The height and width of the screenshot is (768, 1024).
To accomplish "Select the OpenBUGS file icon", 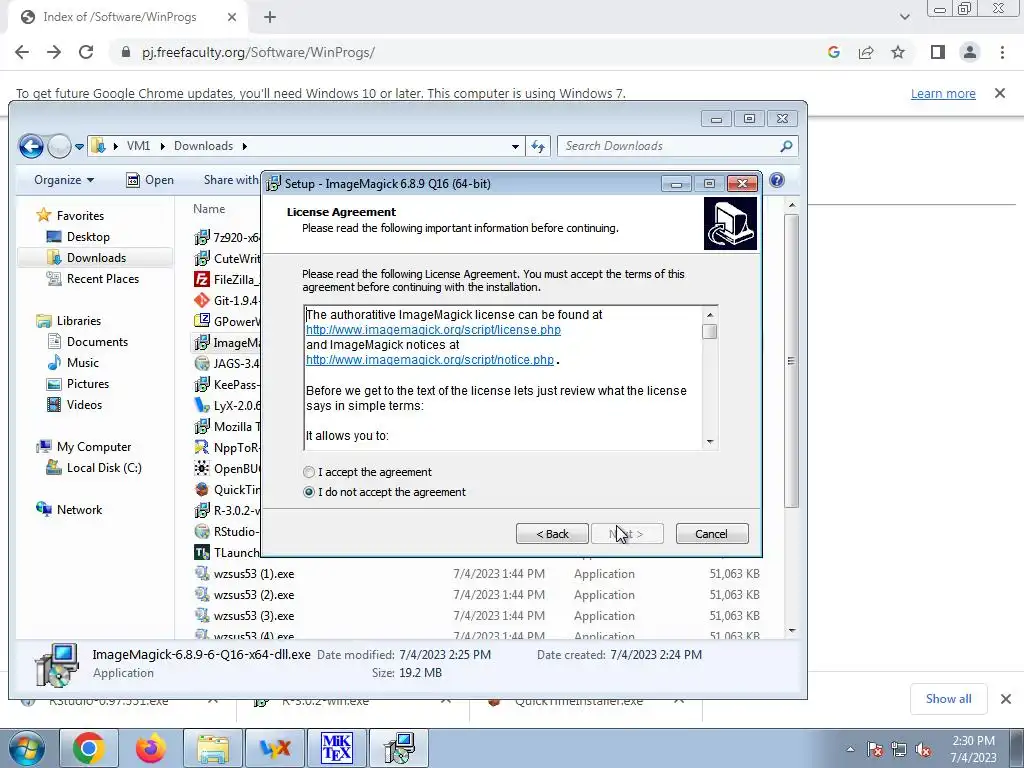I will [x=202, y=468].
